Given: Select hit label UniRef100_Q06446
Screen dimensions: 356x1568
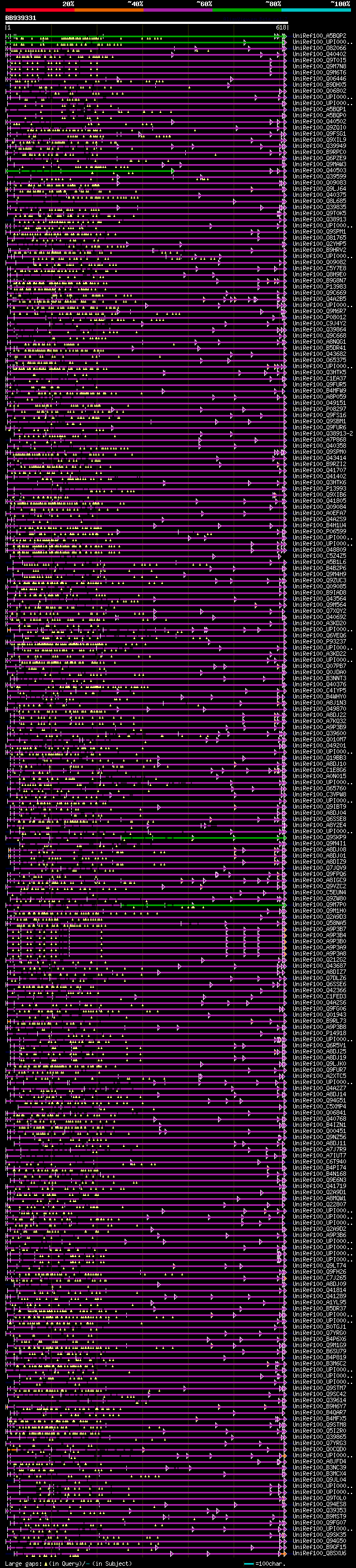Looking at the screenshot, I should click(319, 78).
